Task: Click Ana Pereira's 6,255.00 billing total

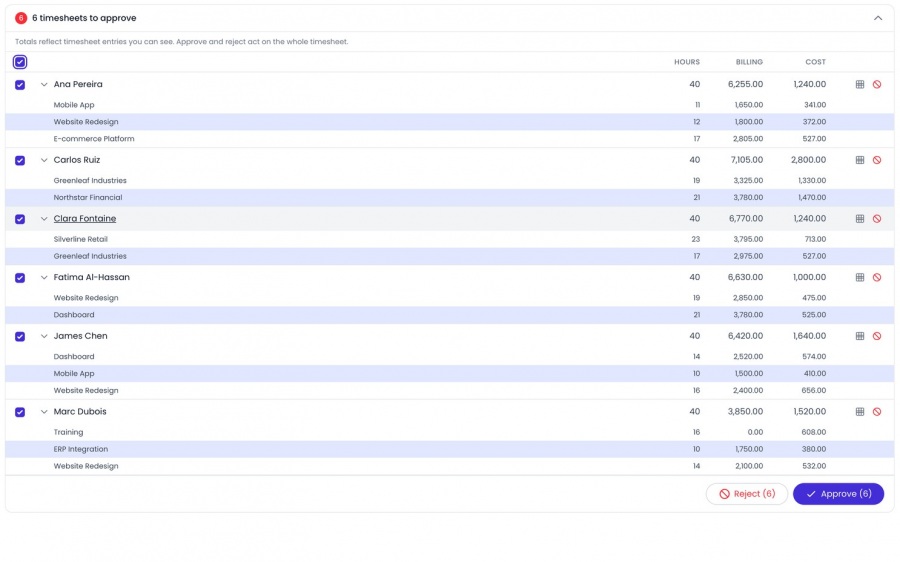Action: point(746,84)
